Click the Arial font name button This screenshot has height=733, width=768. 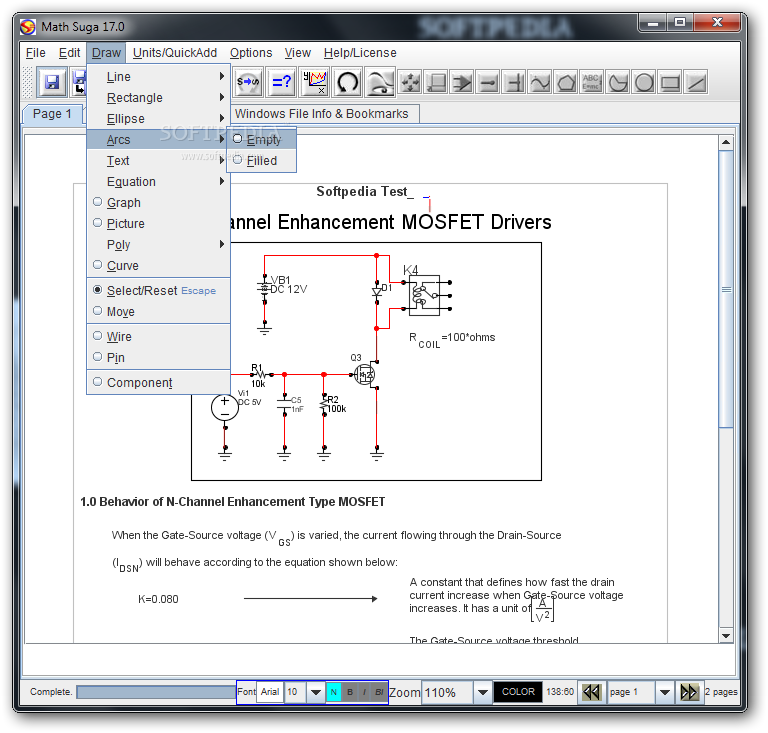(270, 692)
